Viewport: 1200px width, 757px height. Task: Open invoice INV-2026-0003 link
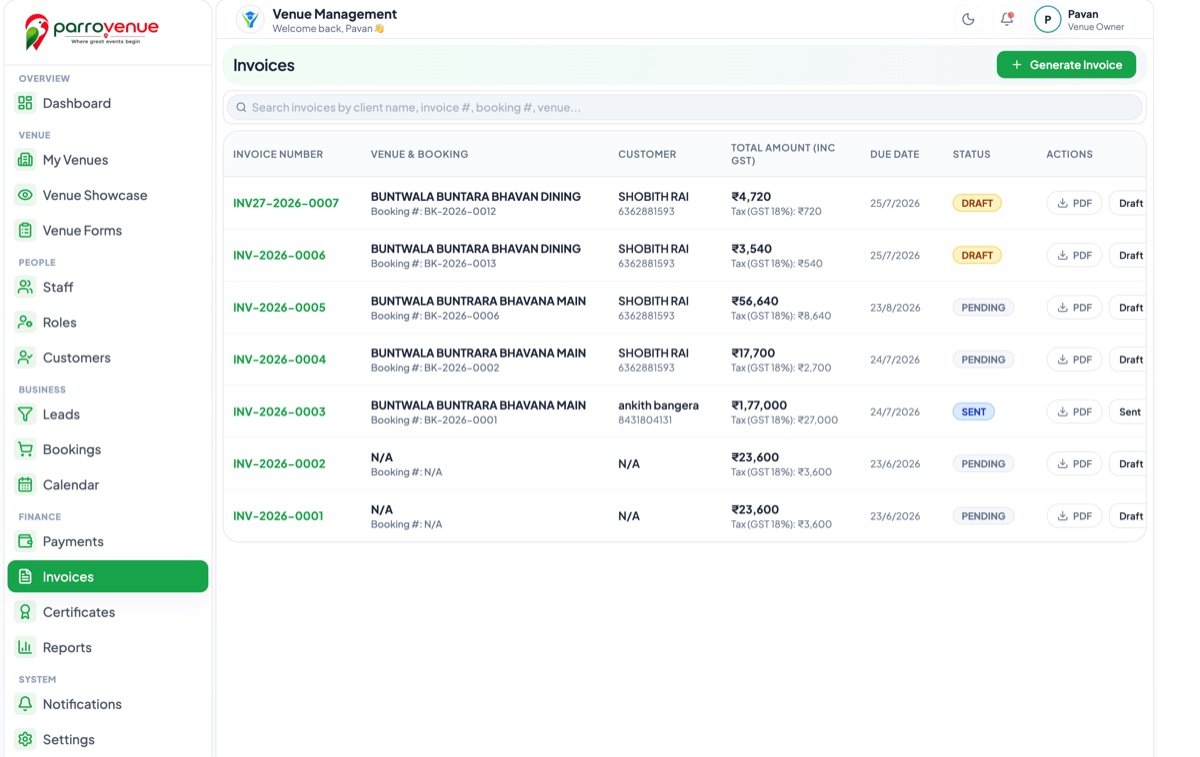(279, 411)
